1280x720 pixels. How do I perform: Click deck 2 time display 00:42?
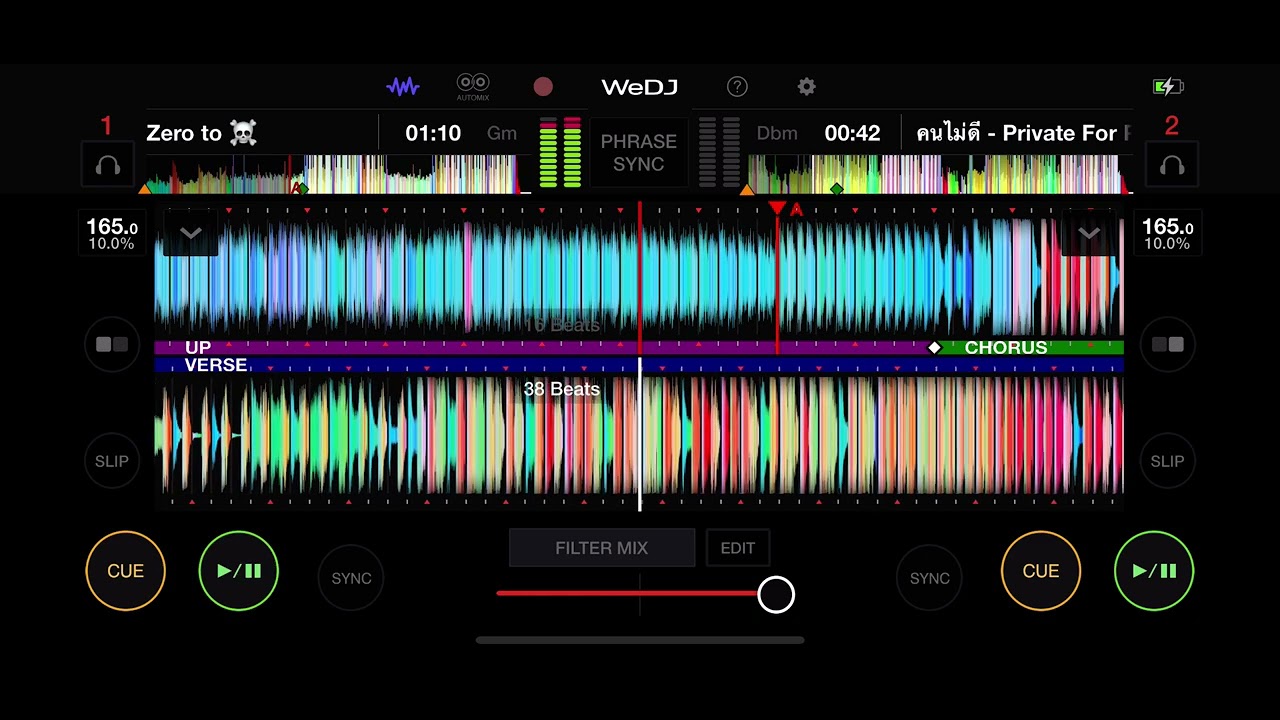[x=852, y=133]
